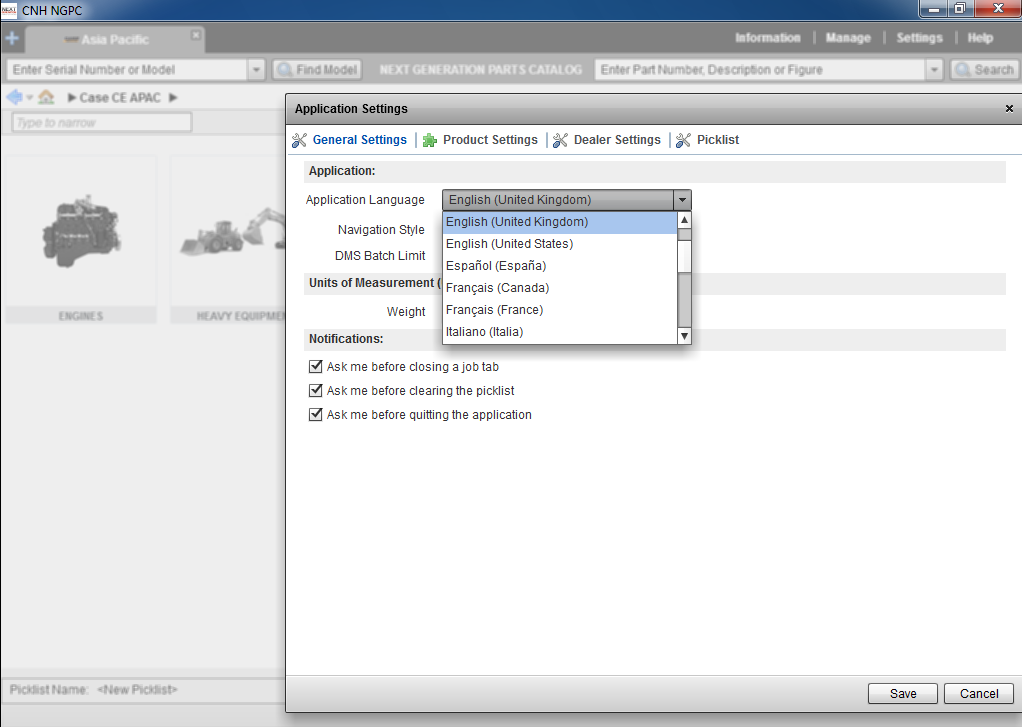Select Français (Canada) from language list
This screenshot has width=1022, height=727.
click(497, 288)
